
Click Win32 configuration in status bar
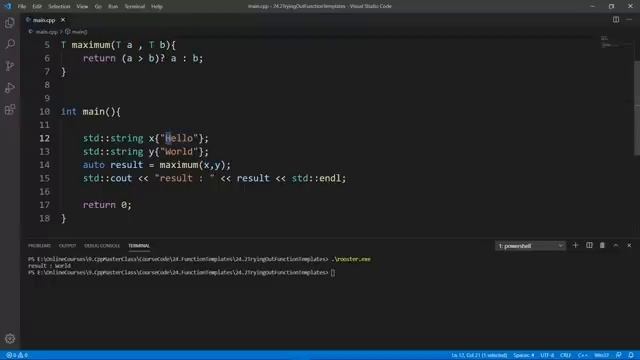(x=601, y=355)
